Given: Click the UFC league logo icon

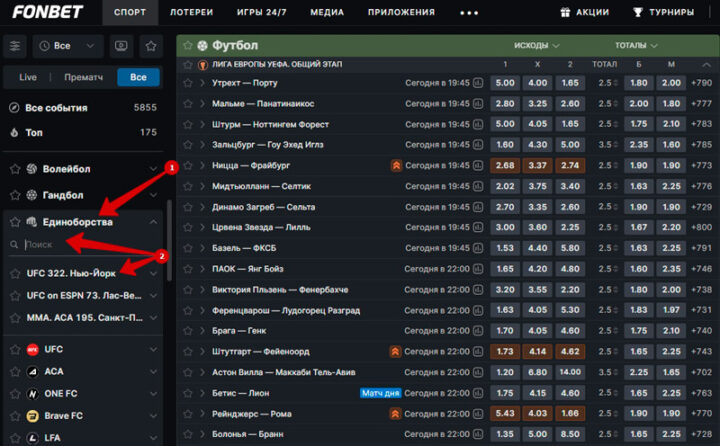Looking at the screenshot, I should click(33, 350).
